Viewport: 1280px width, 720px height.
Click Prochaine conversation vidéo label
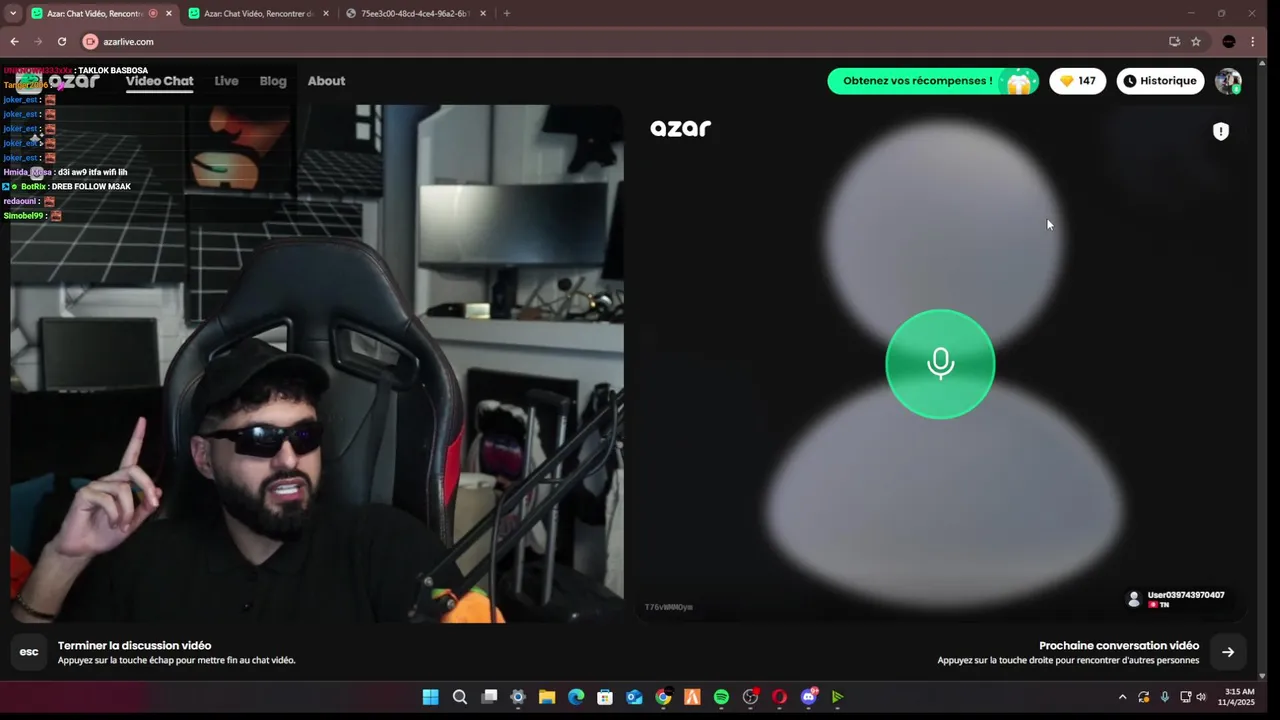[1119, 646]
